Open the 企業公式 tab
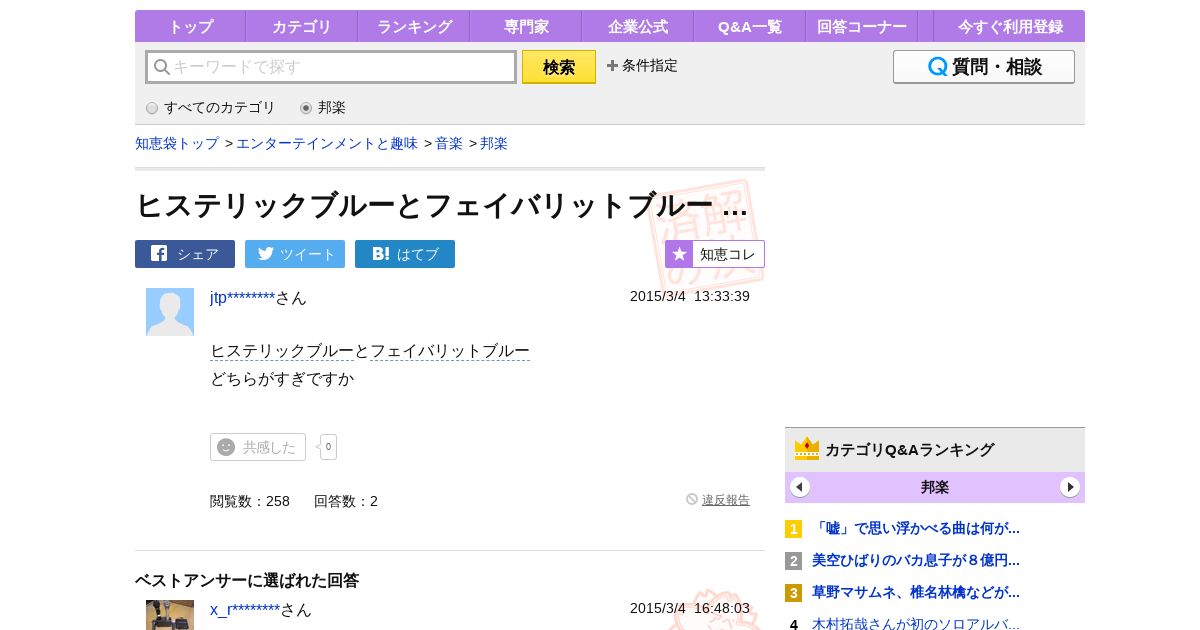This screenshot has width=1200, height=630. pos(638,26)
